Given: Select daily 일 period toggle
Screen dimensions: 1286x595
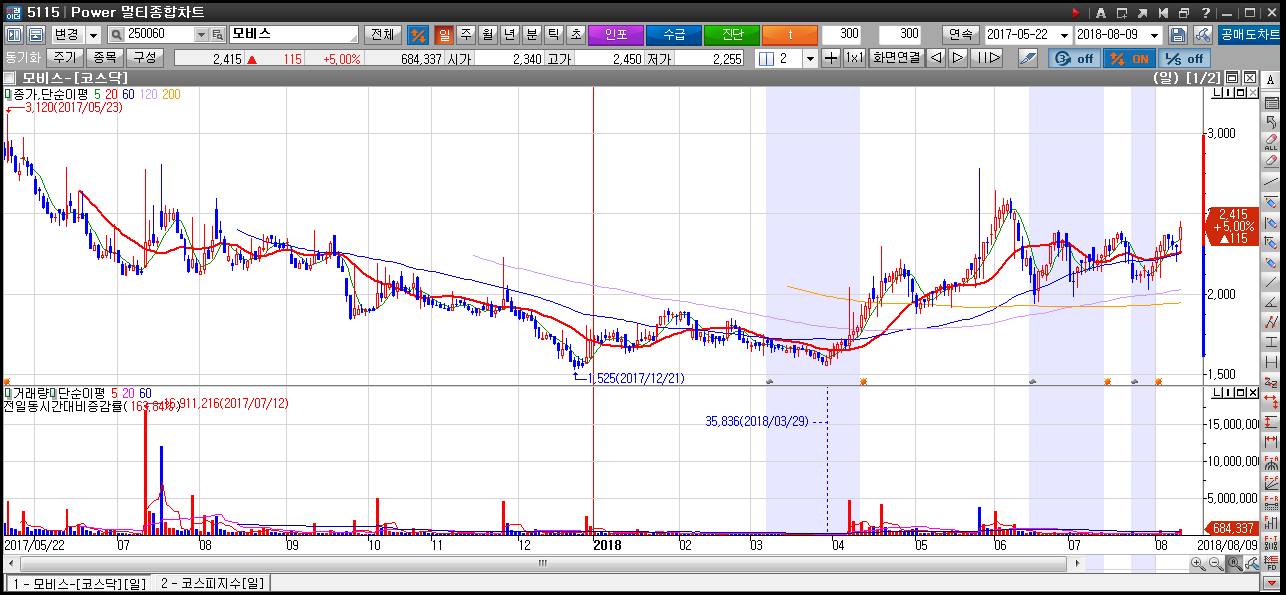Looking at the screenshot, I should click(444, 34).
